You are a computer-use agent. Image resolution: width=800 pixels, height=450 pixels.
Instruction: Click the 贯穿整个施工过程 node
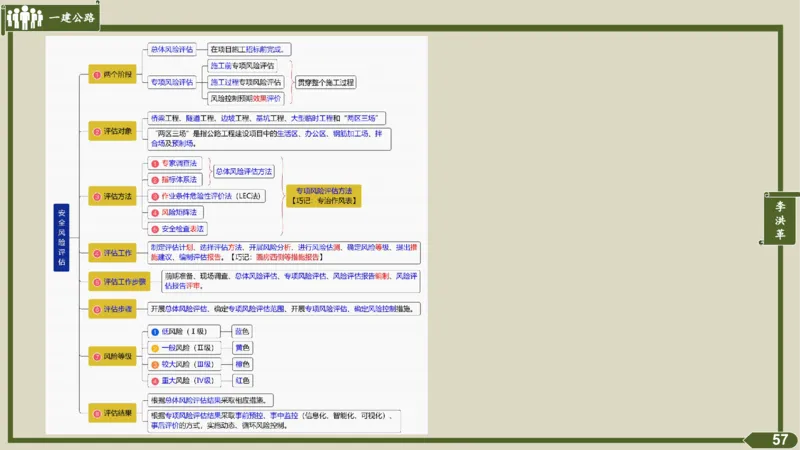(x=326, y=82)
